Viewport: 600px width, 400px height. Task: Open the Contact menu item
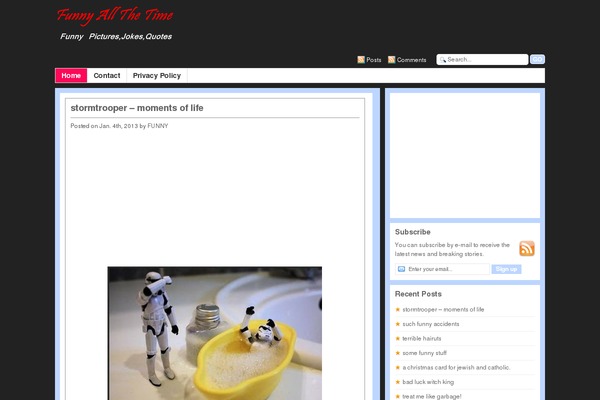107,75
